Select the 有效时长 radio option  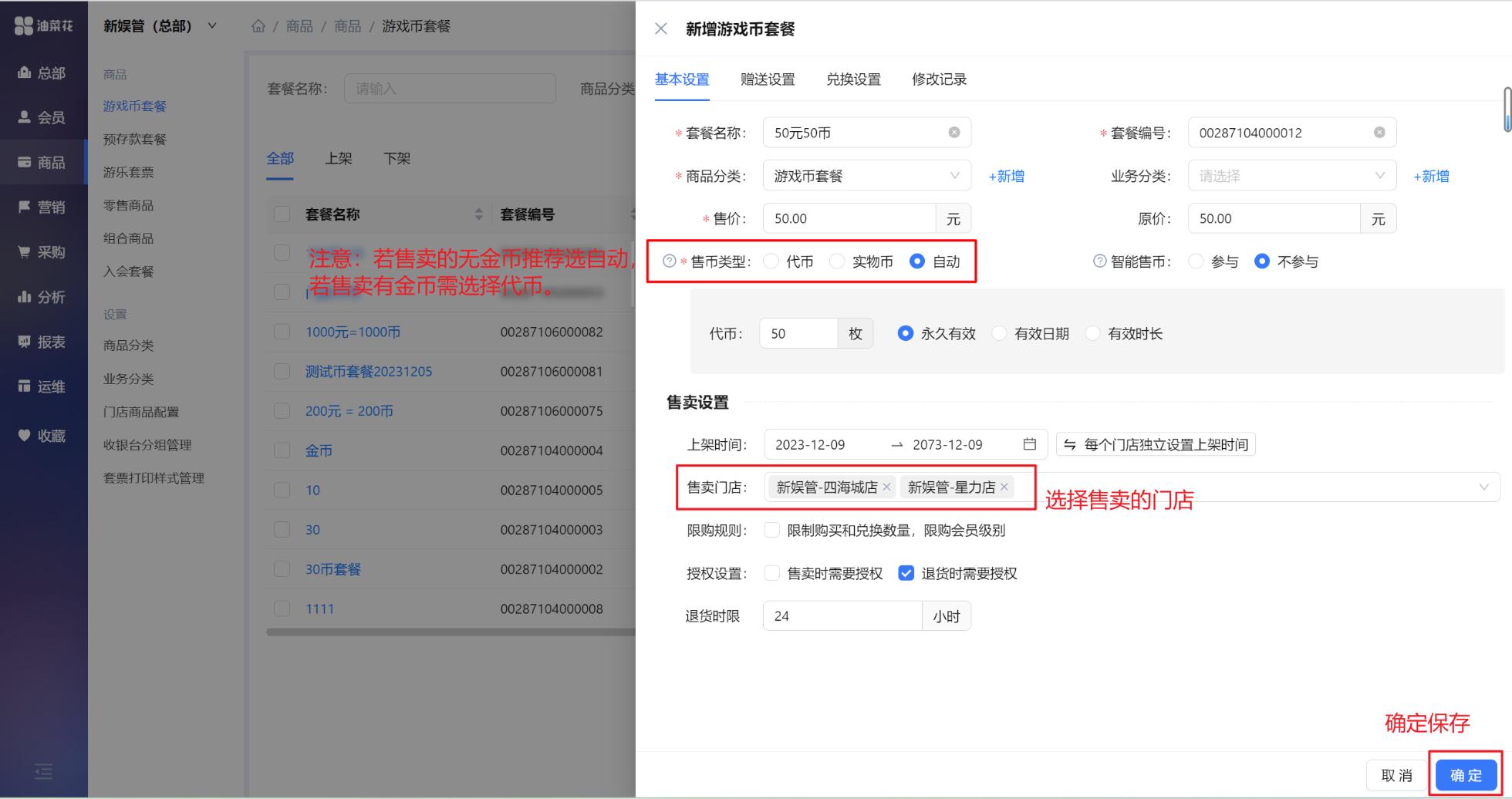pos(1092,333)
